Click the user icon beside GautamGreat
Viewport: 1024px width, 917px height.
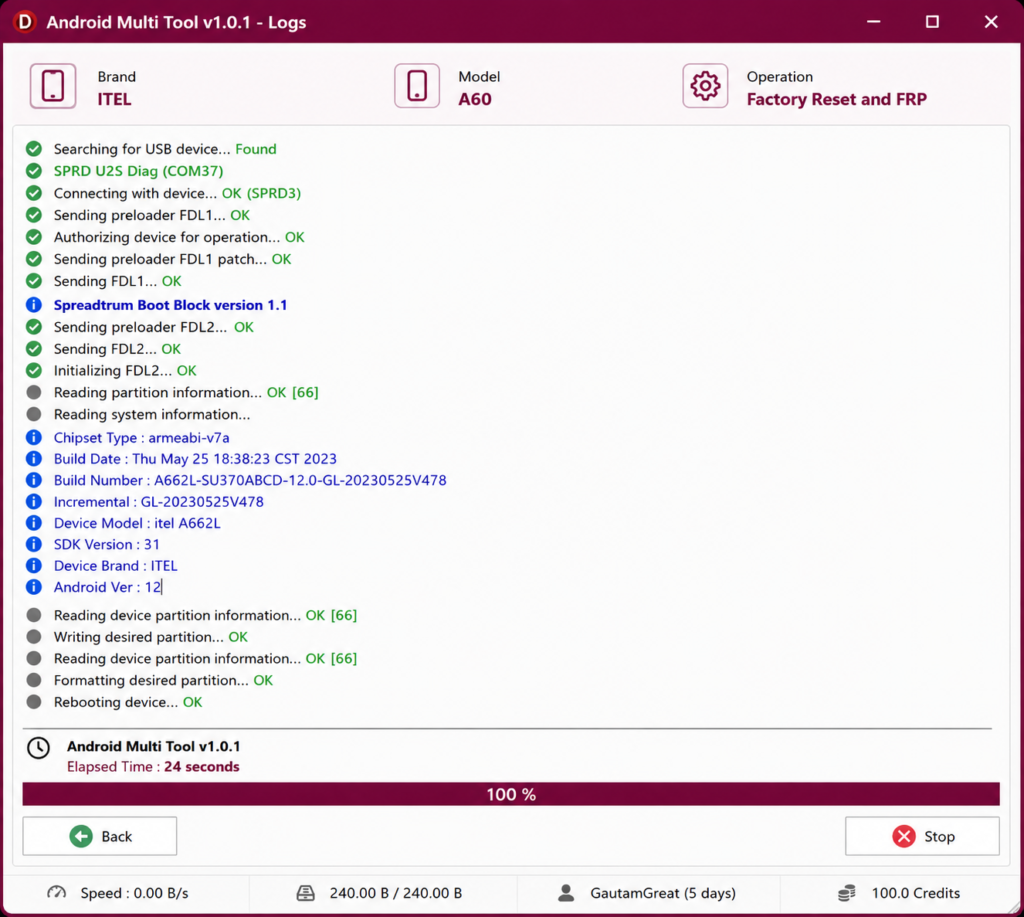click(566, 893)
